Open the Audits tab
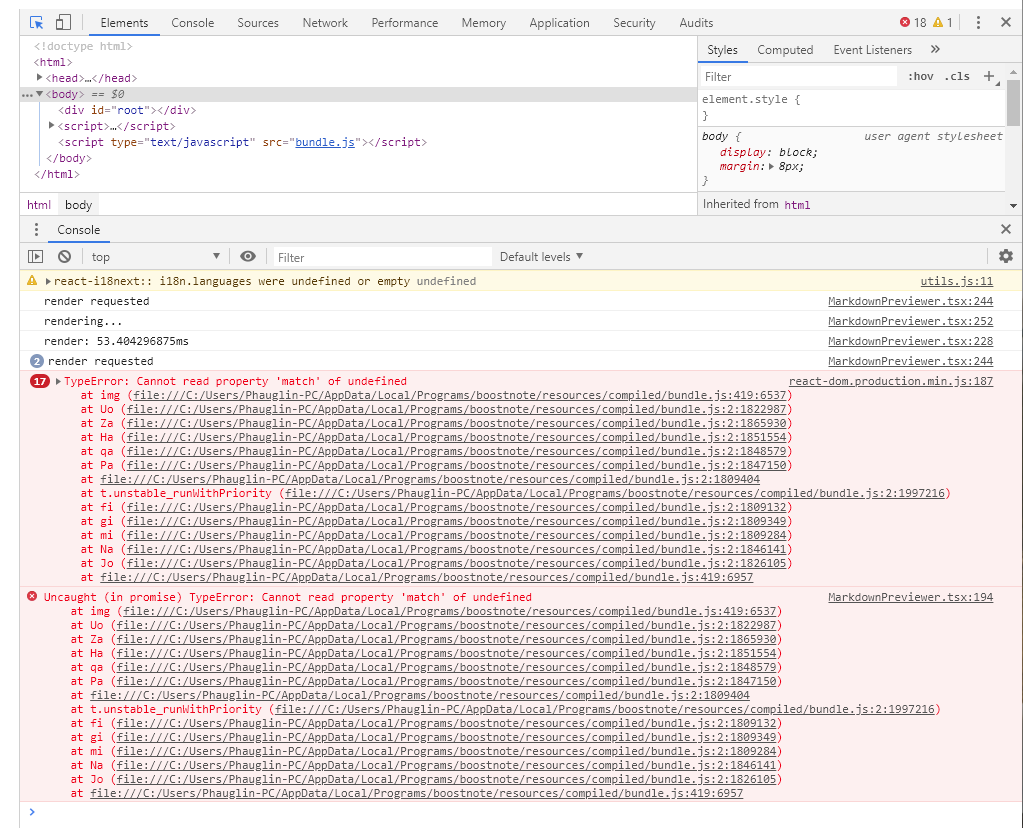 (x=696, y=23)
